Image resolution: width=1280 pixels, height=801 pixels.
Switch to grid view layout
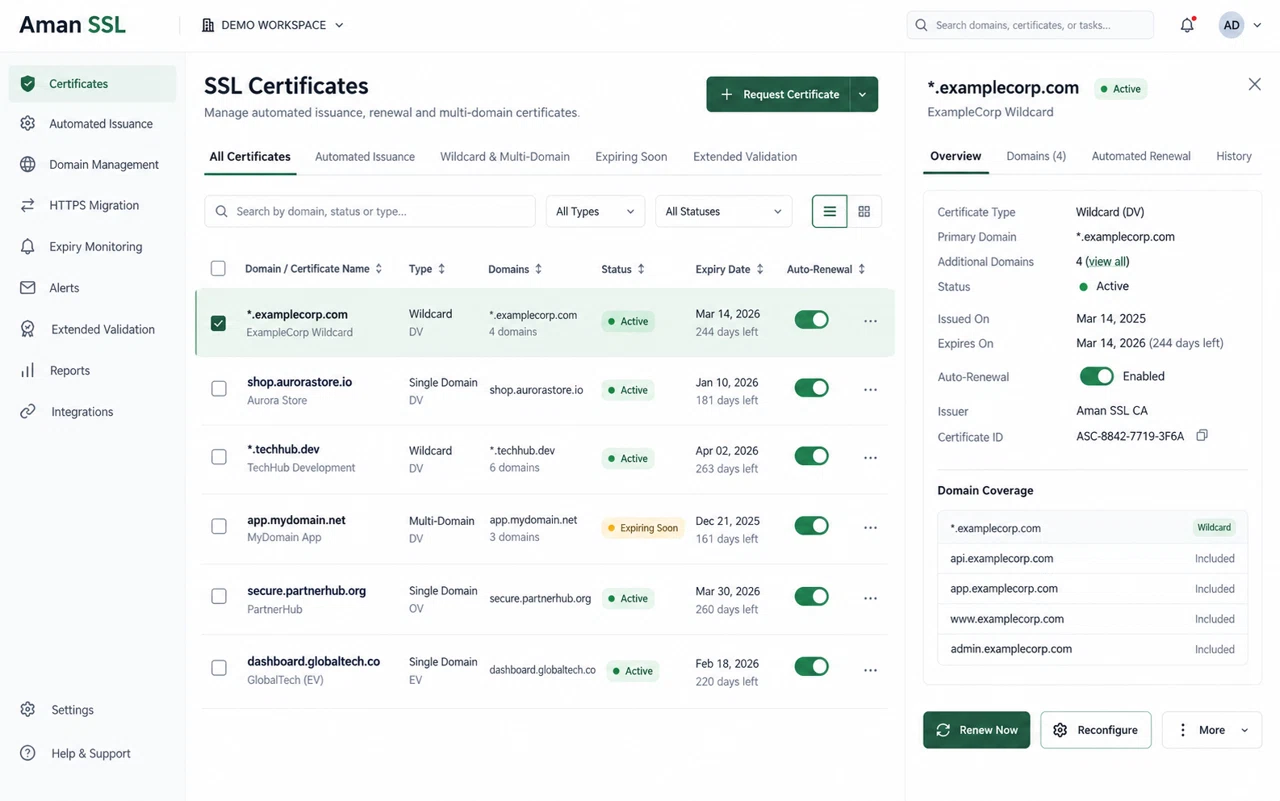864,212
